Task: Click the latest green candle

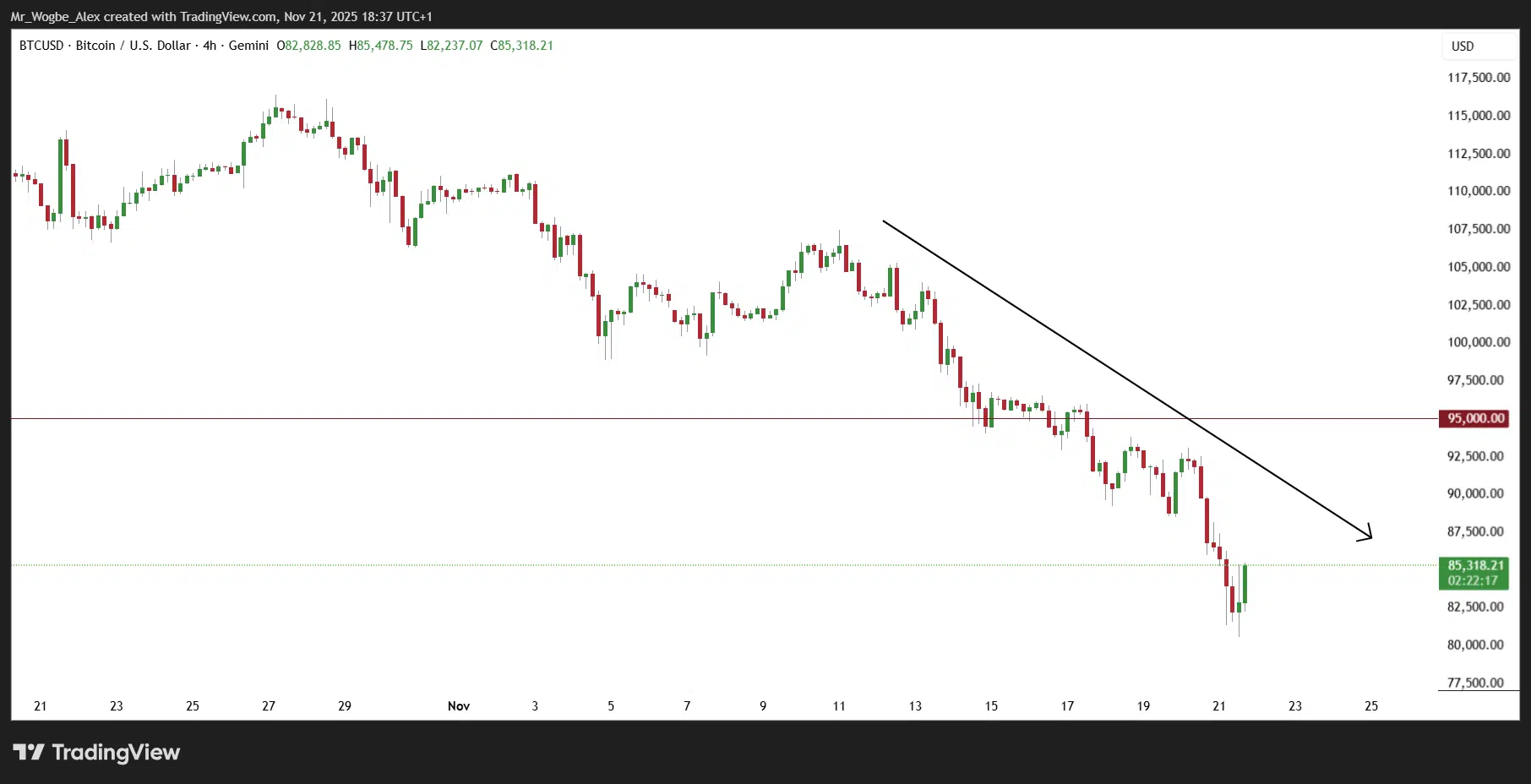Action: 1245,584
